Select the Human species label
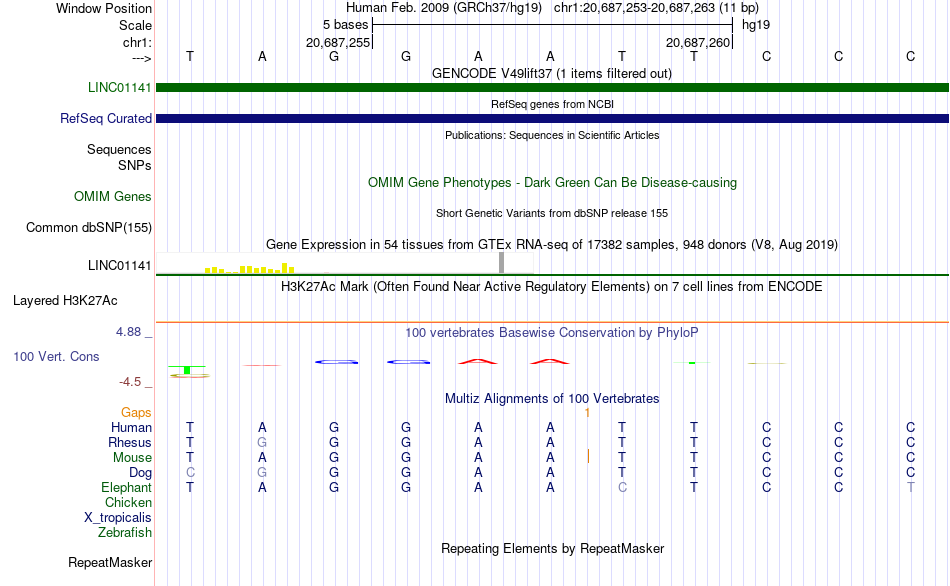This screenshot has width=950, height=586. 131,427
